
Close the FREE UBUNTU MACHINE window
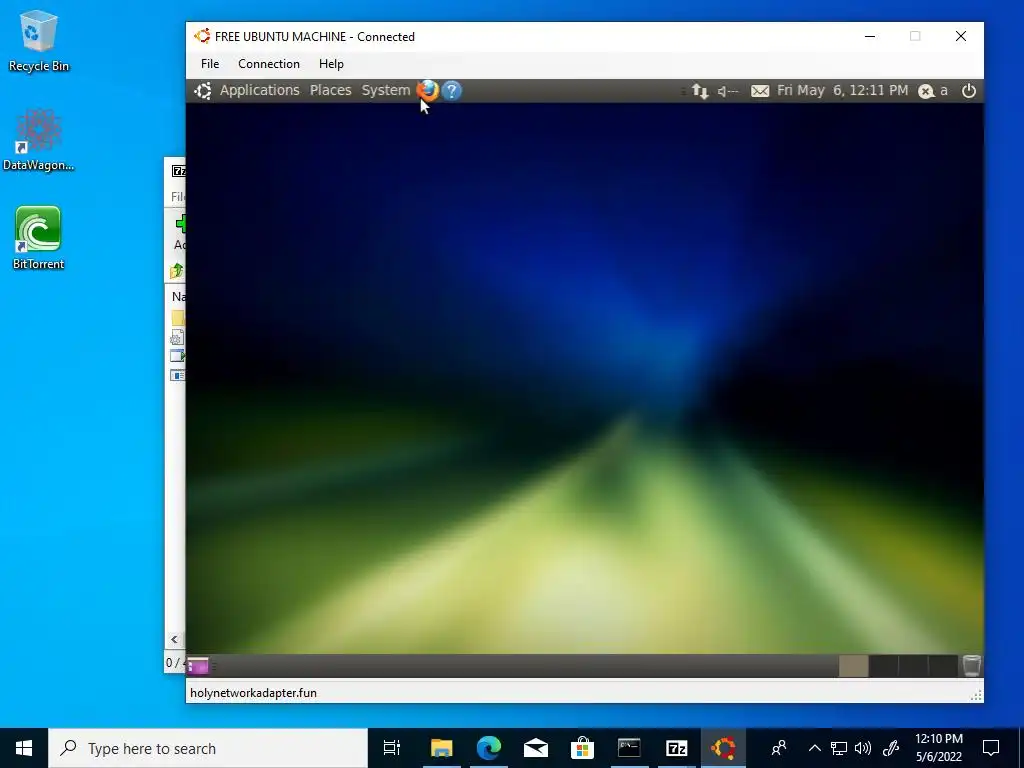click(961, 36)
